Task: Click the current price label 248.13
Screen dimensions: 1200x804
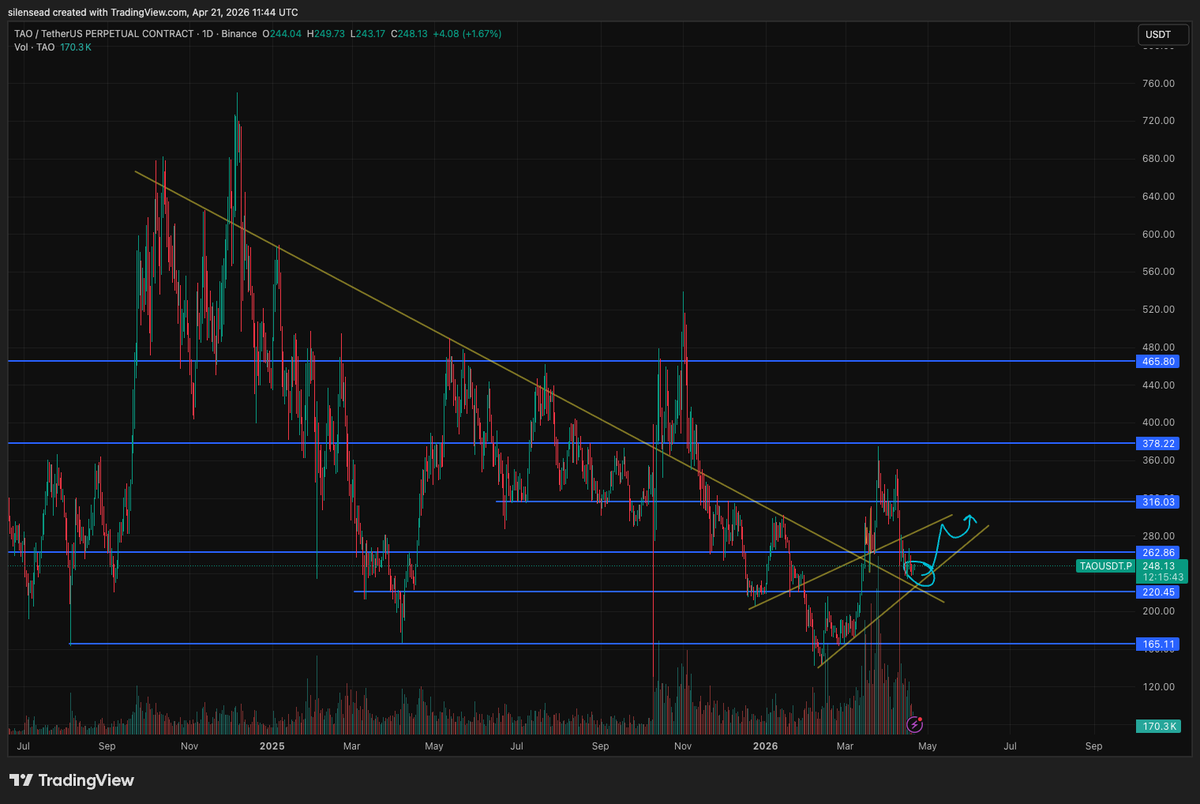Action: coord(1157,565)
